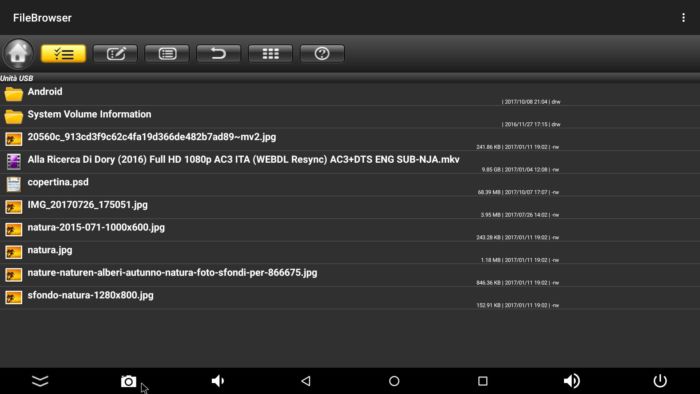
Task: Select the natura.jpg file name
Action: coord(50,250)
